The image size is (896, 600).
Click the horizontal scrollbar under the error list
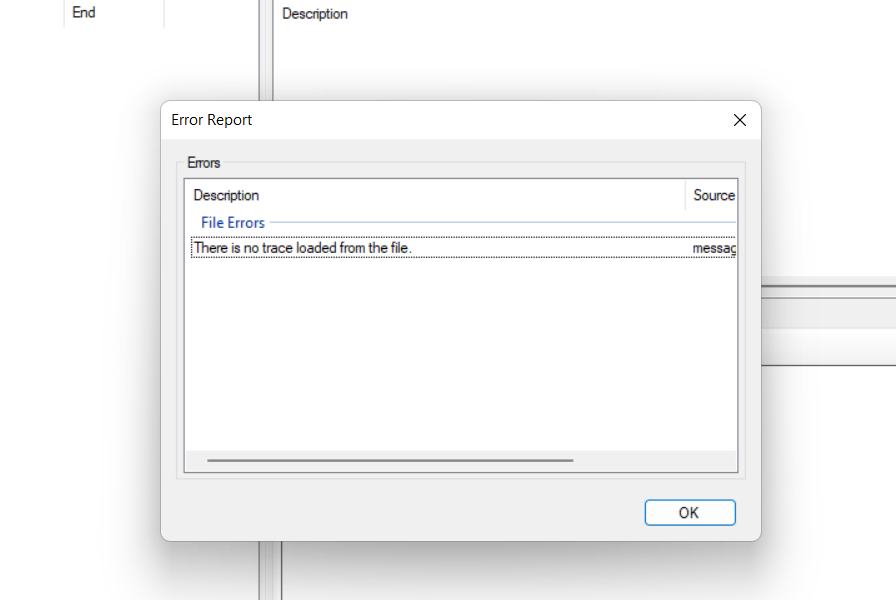tap(390, 460)
